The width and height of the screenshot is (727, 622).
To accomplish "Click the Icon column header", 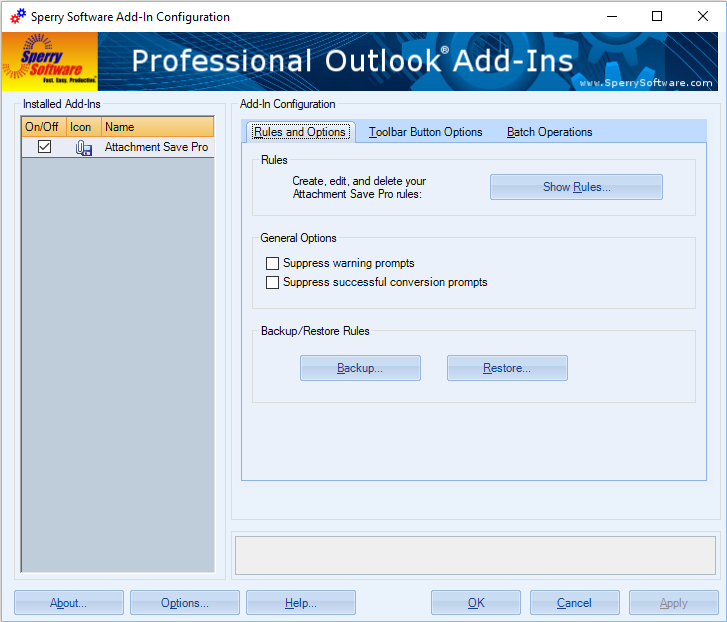I will coord(84,127).
